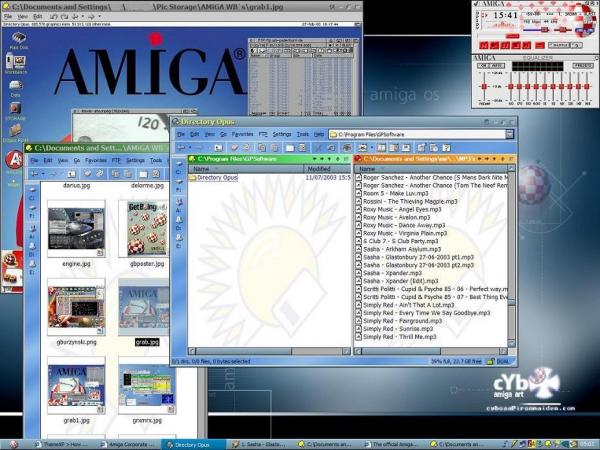600x450 pixels.
Task: Click the equalizer Preamp slider
Action: tap(484, 86)
